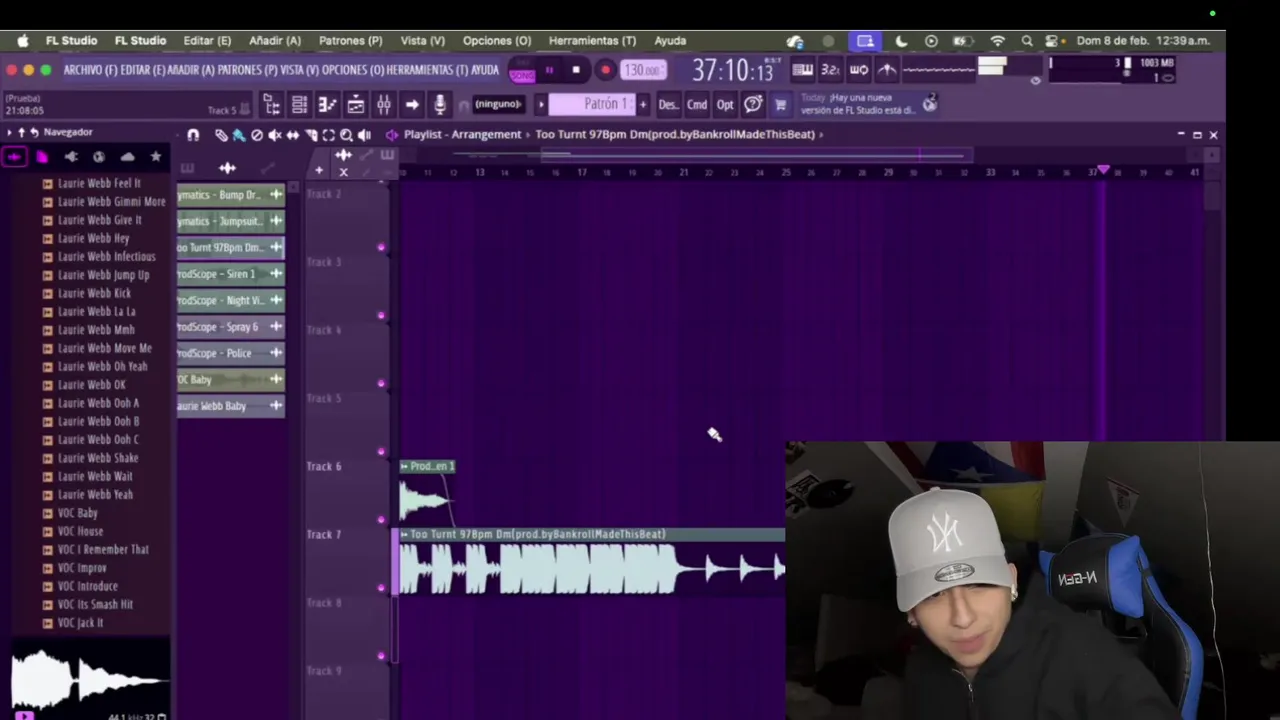Toggle mute dot for Track 8
The image size is (1280, 720).
click(381, 656)
